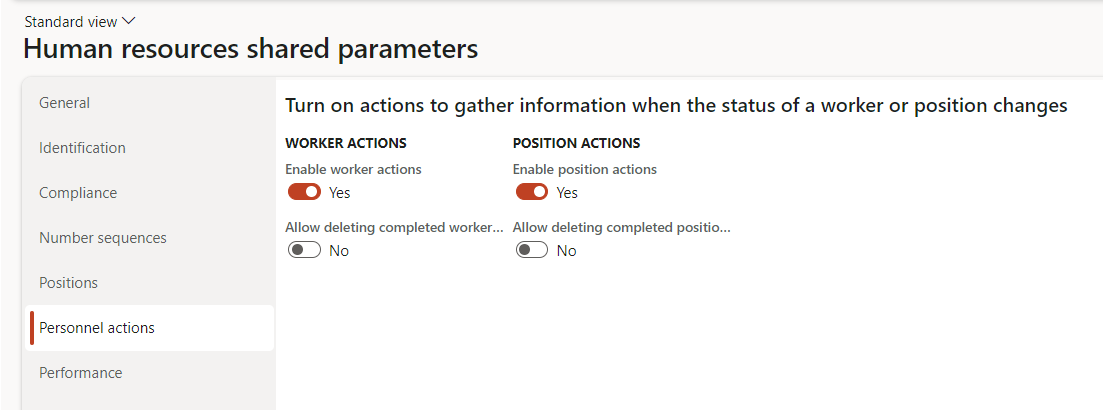The image size is (1103, 410).
Task: Click the truncated Allow deleting completed worker label
Action: 395,227
